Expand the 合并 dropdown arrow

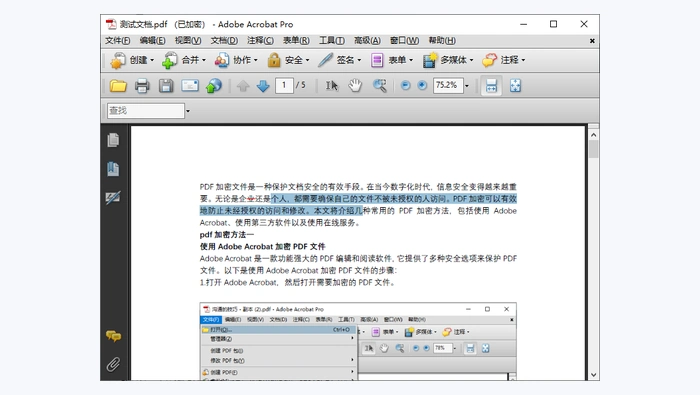(x=204, y=60)
